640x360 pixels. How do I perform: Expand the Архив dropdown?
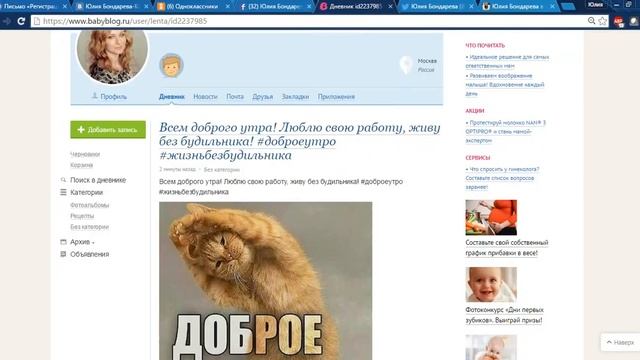[82, 242]
